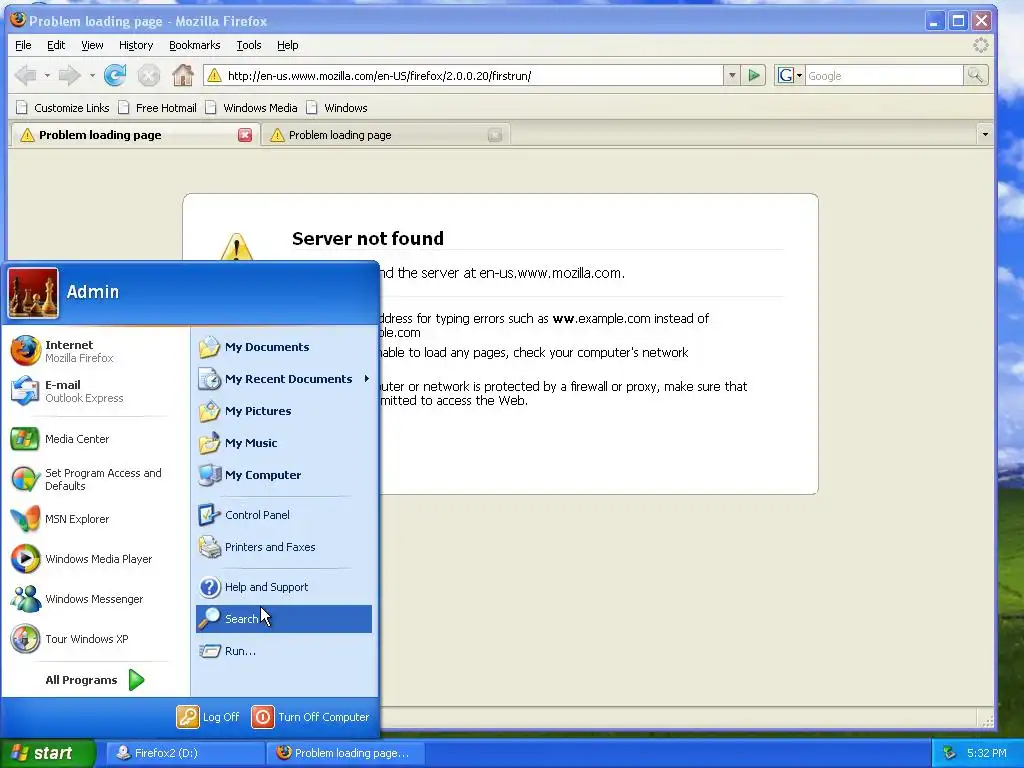This screenshot has width=1024, height=768.
Task: Open My Pictures folder
Action: [x=284, y=411]
